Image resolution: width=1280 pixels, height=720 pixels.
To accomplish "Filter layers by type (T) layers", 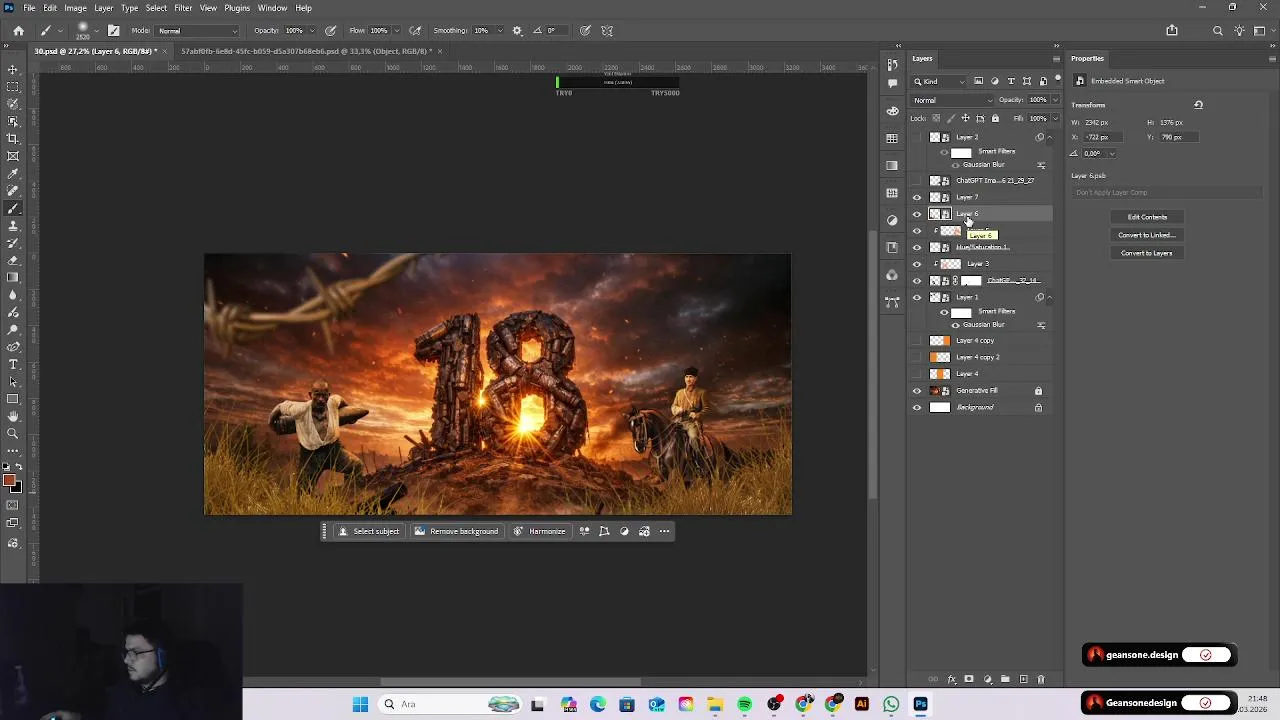I will point(1011,81).
